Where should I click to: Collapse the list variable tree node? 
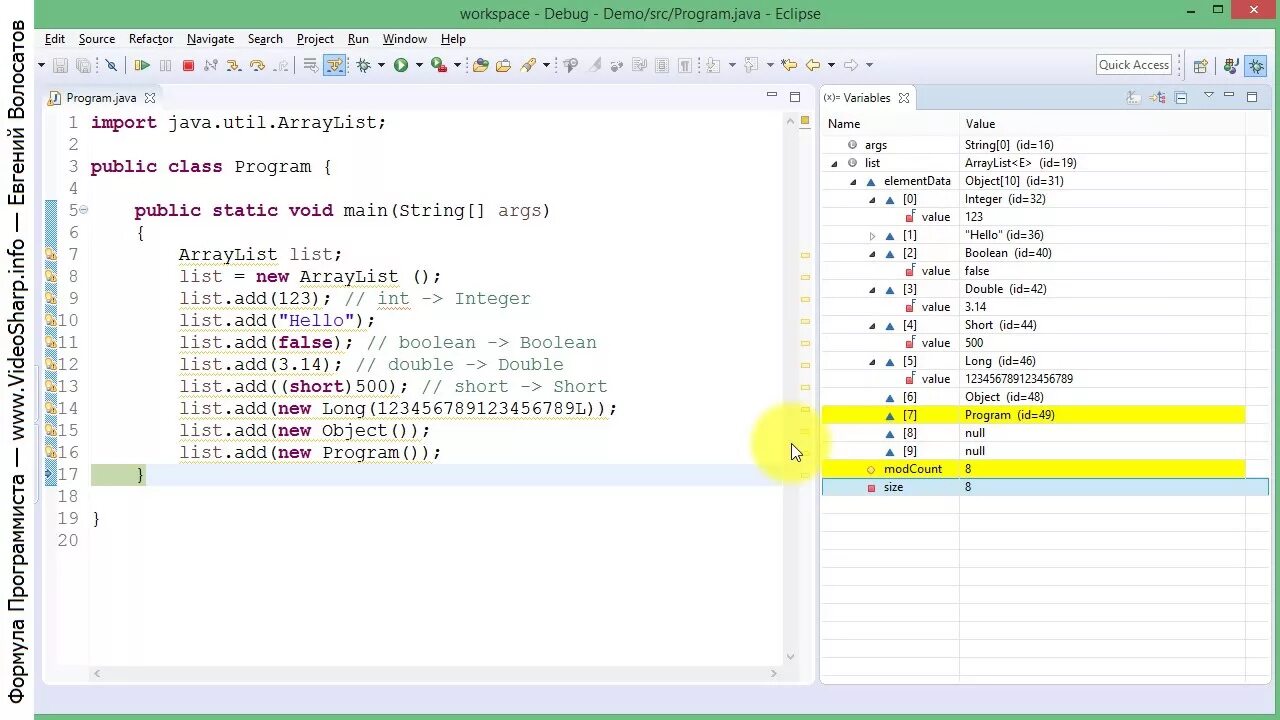tap(835, 163)
